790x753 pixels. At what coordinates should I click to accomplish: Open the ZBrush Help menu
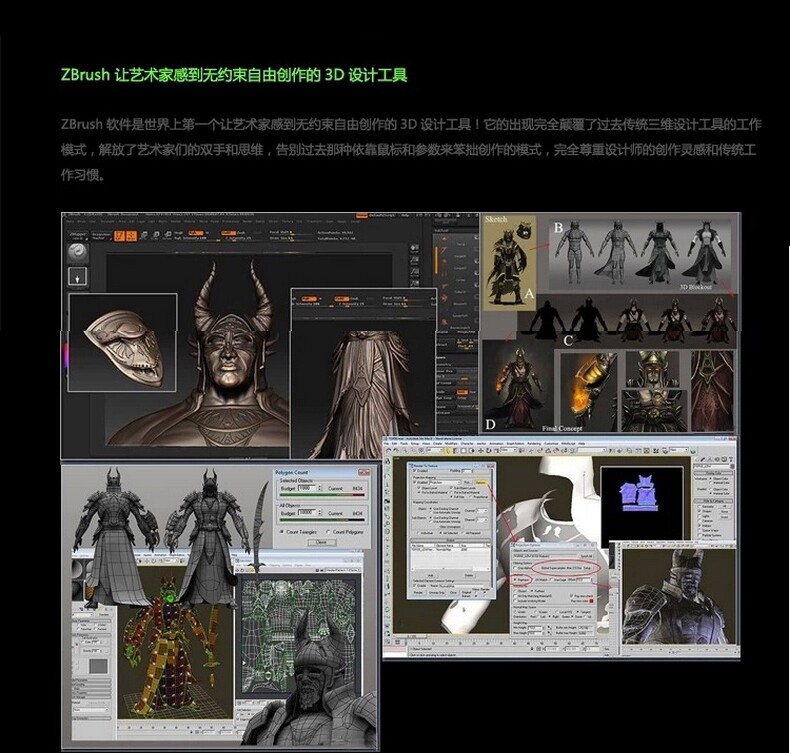(x=405, y=216)
